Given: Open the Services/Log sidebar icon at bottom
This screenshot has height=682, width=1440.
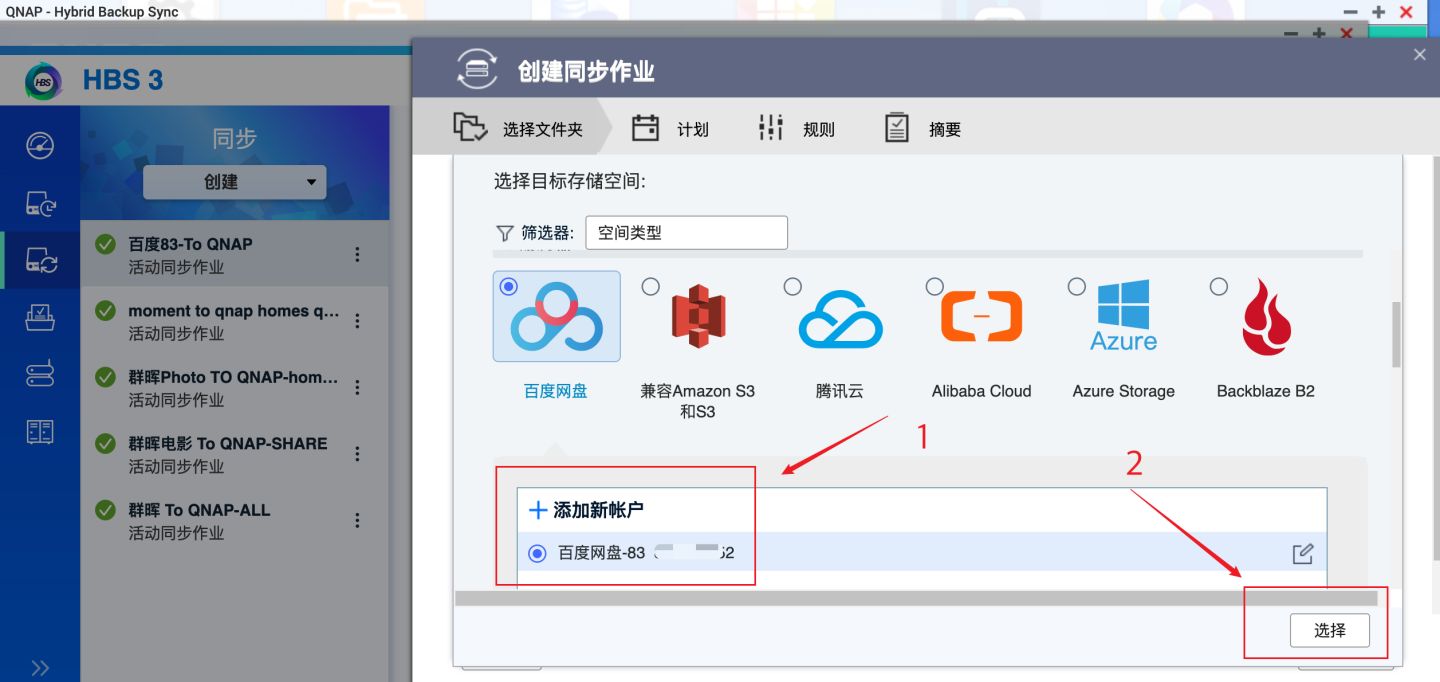Looking at the screenshot, I should pyautogui.click(x=40, y=430).
